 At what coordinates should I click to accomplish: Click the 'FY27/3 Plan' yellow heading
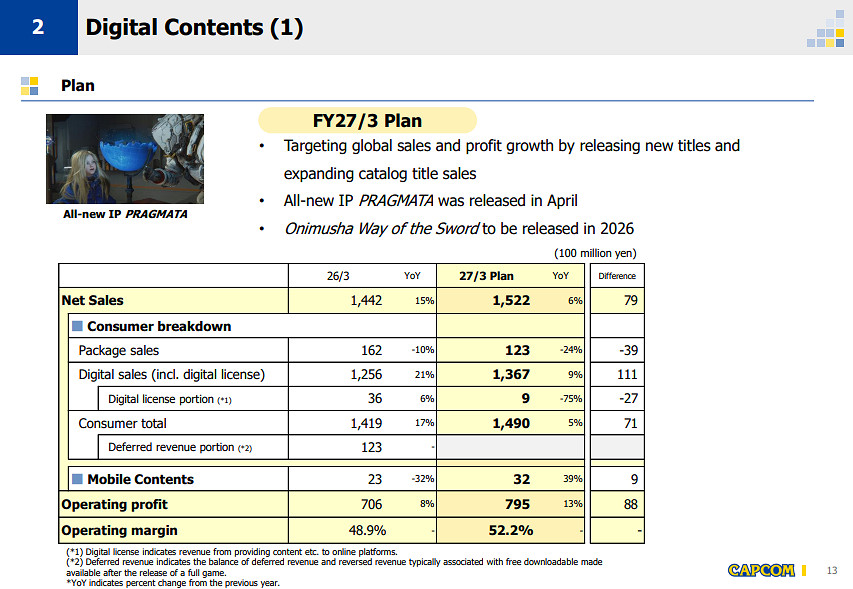[367, 120]
